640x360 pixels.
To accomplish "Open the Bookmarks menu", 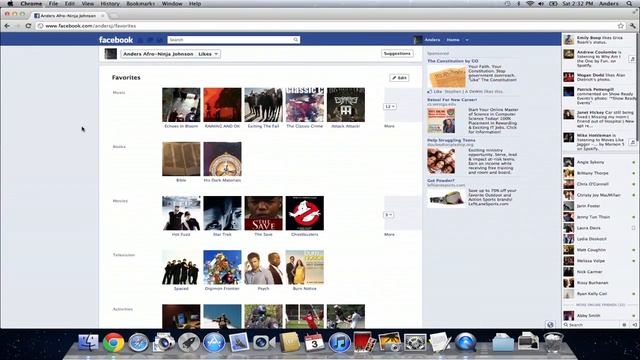I will click(x=140, y=4).
